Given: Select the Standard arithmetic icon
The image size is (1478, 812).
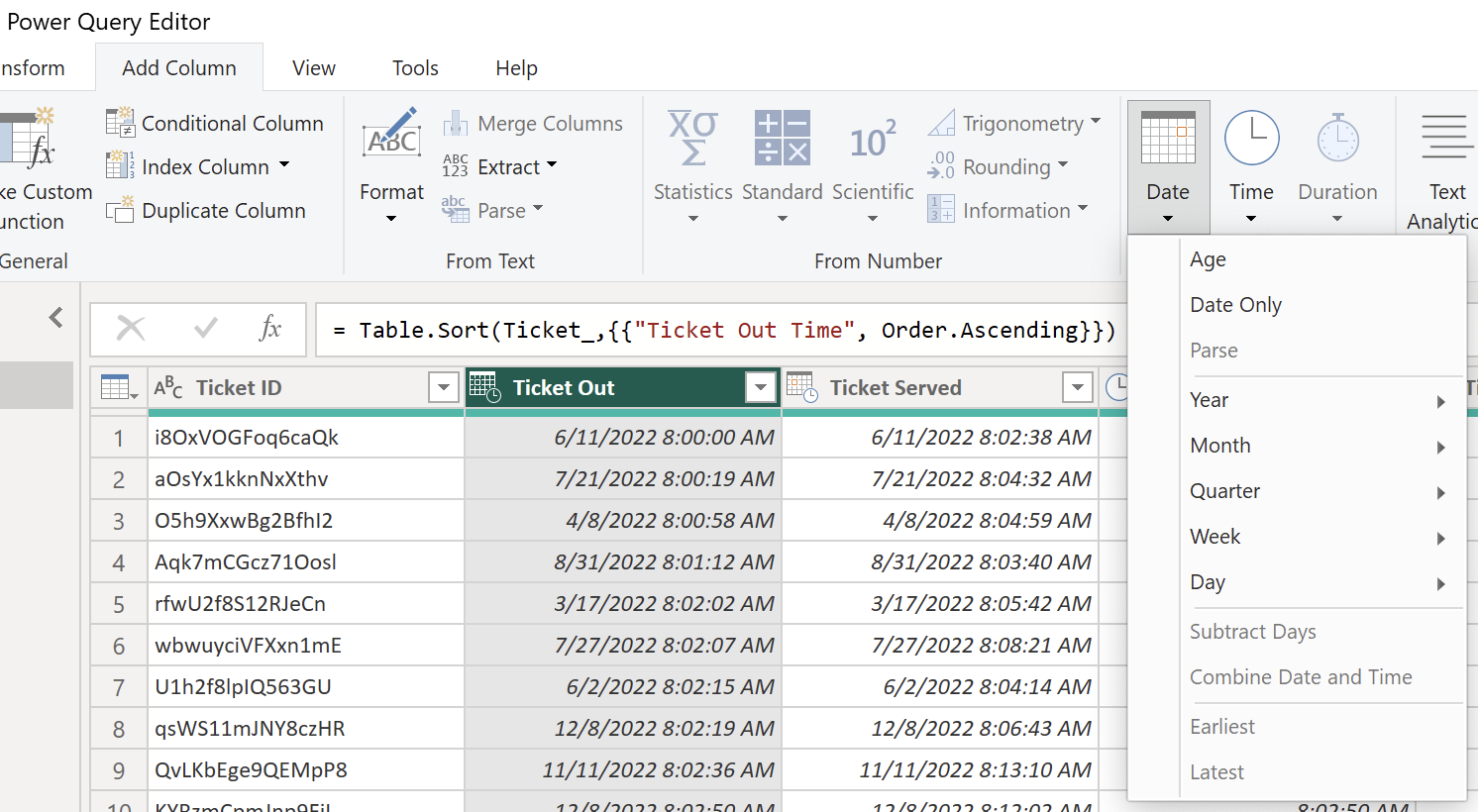Looking at the screenshot, I should click(x=782, y=138).
